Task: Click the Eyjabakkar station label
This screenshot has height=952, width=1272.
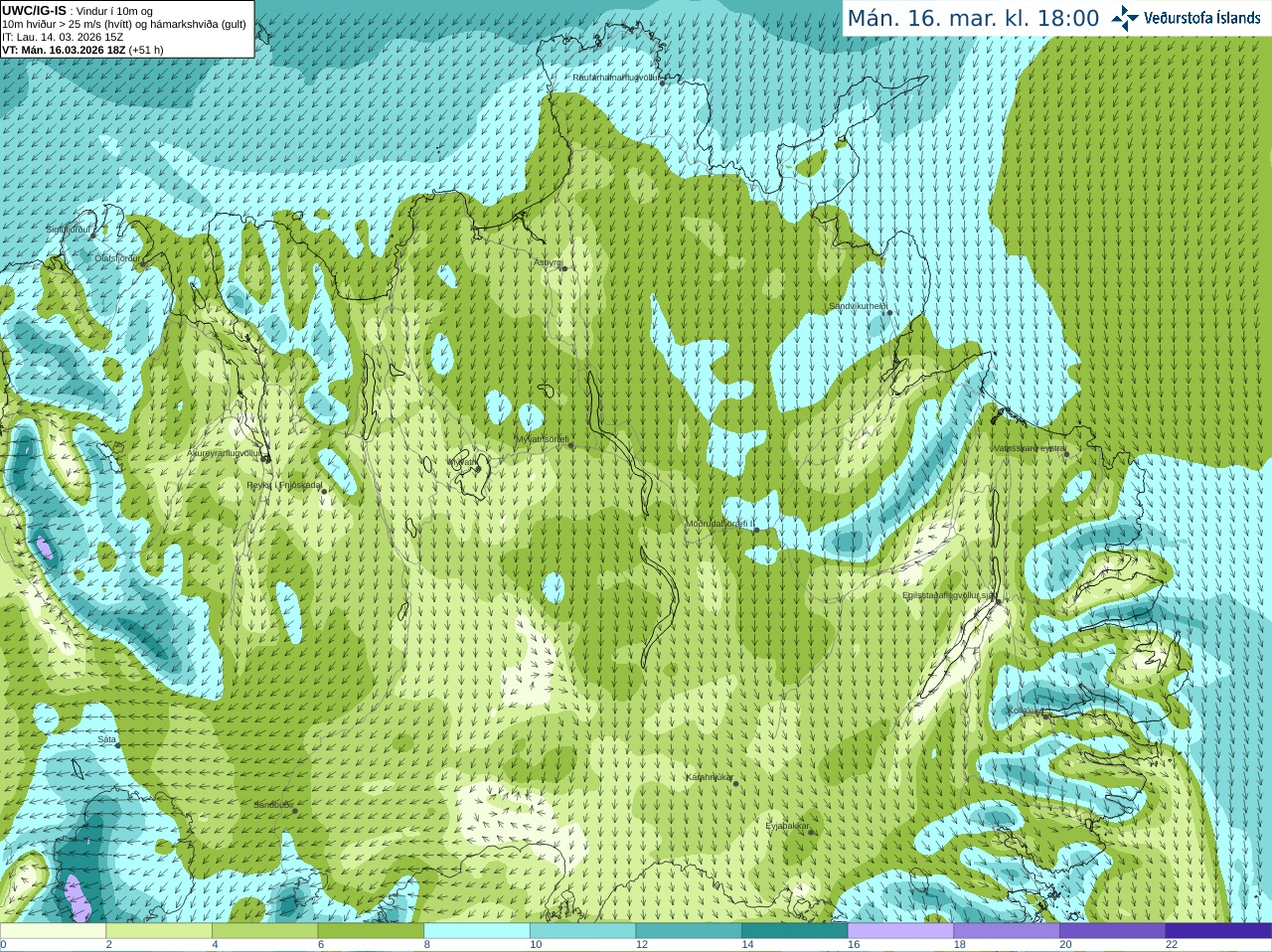Action: pos(788,826)
